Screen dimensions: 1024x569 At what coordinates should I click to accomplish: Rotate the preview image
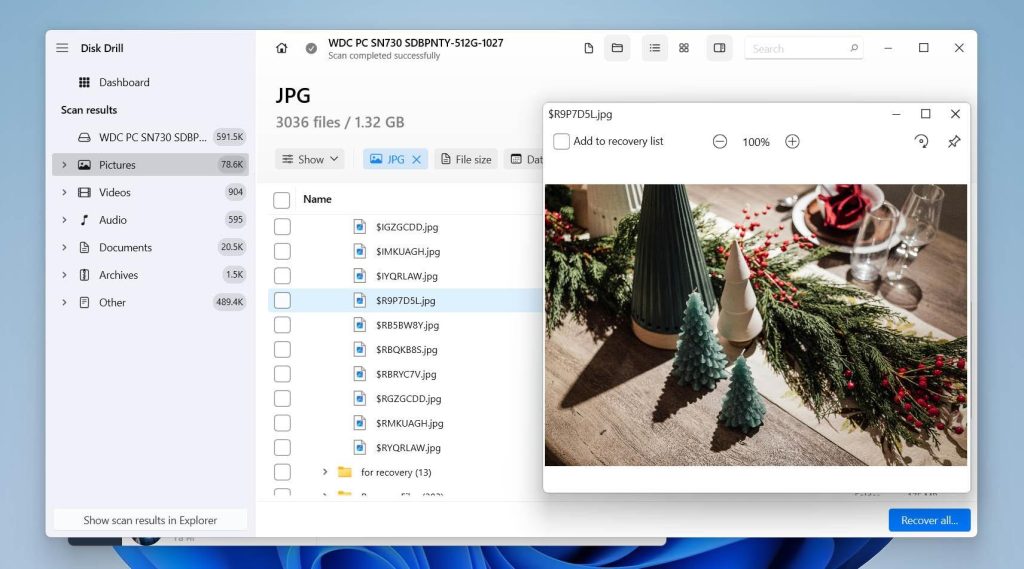coord(921,141)
